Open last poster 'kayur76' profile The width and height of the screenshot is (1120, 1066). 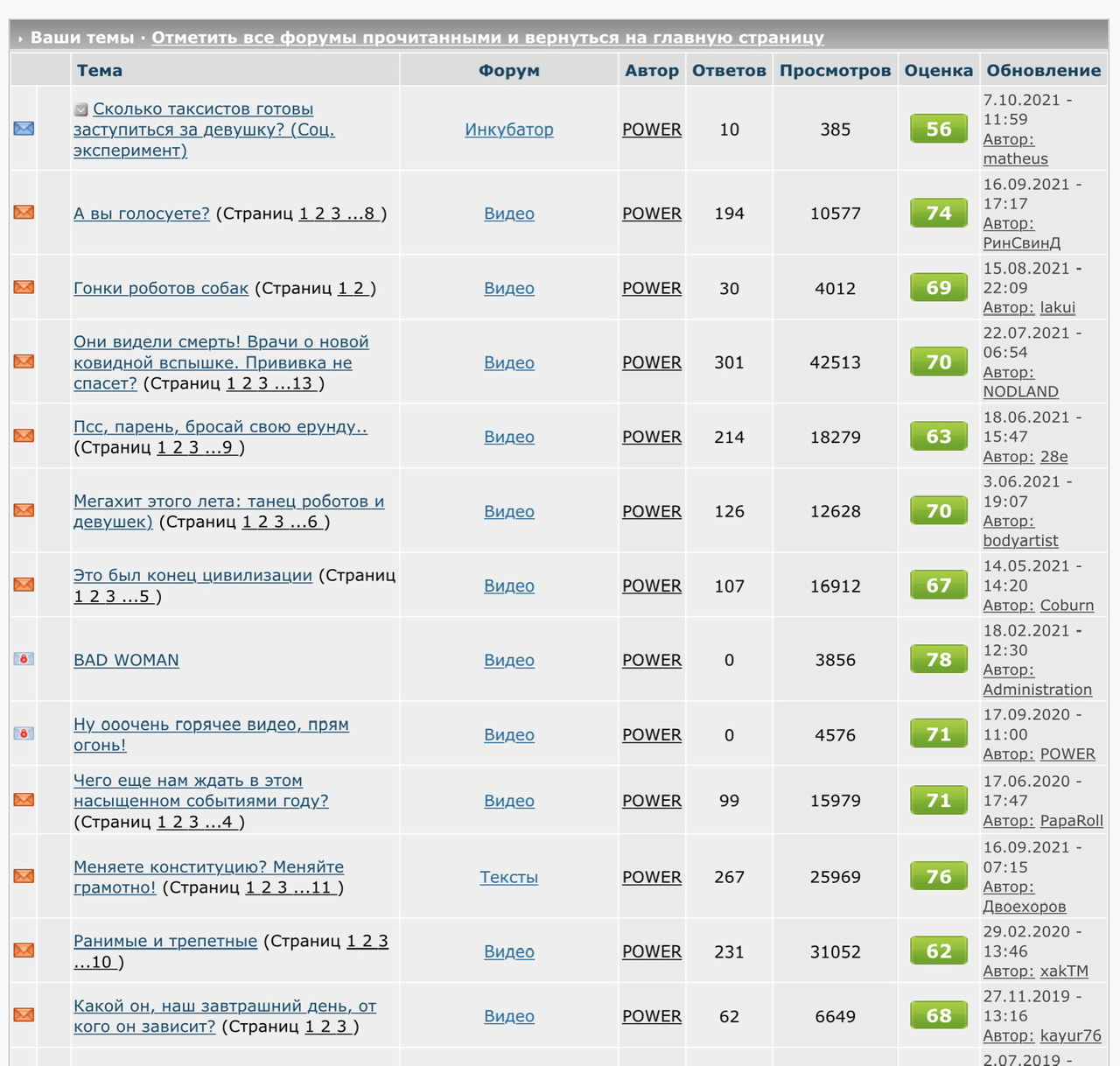(x=1071, y=1036)
